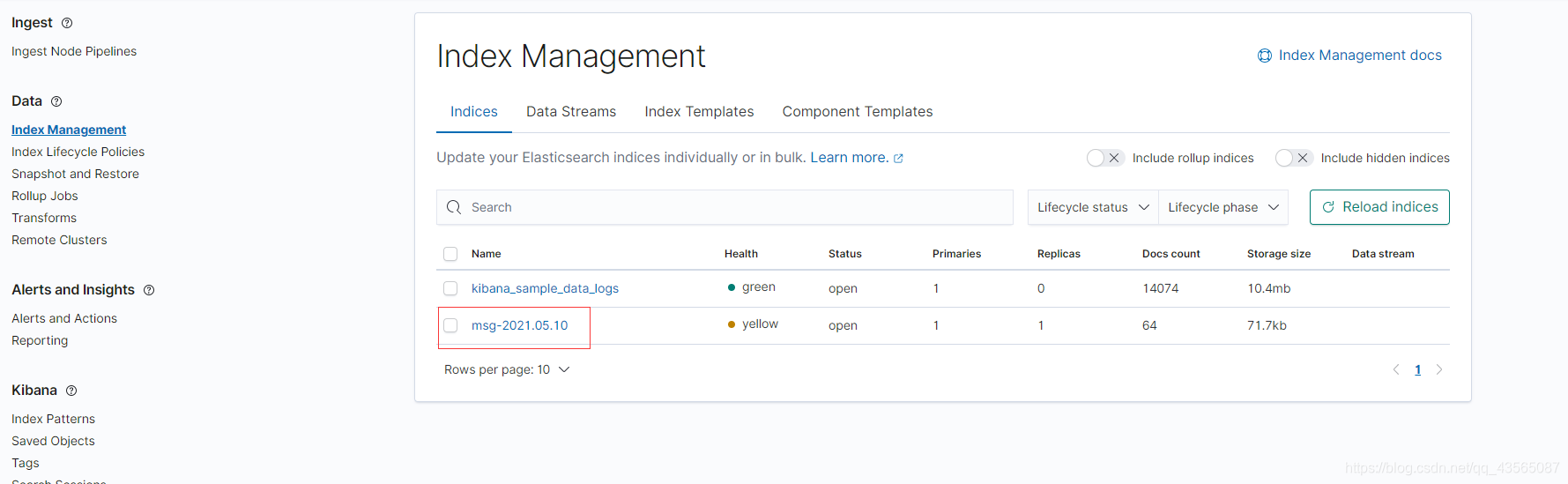Switch to the Data Streams tab

(x=571, y=112)
